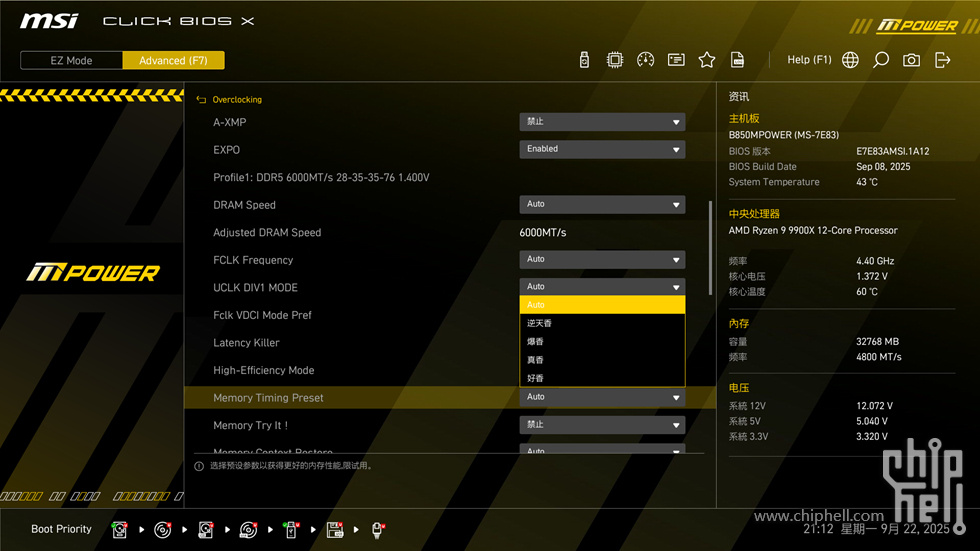Select the internal hard disk boot device icon
This screenshot has height=551, width=980.
(119, 530)
